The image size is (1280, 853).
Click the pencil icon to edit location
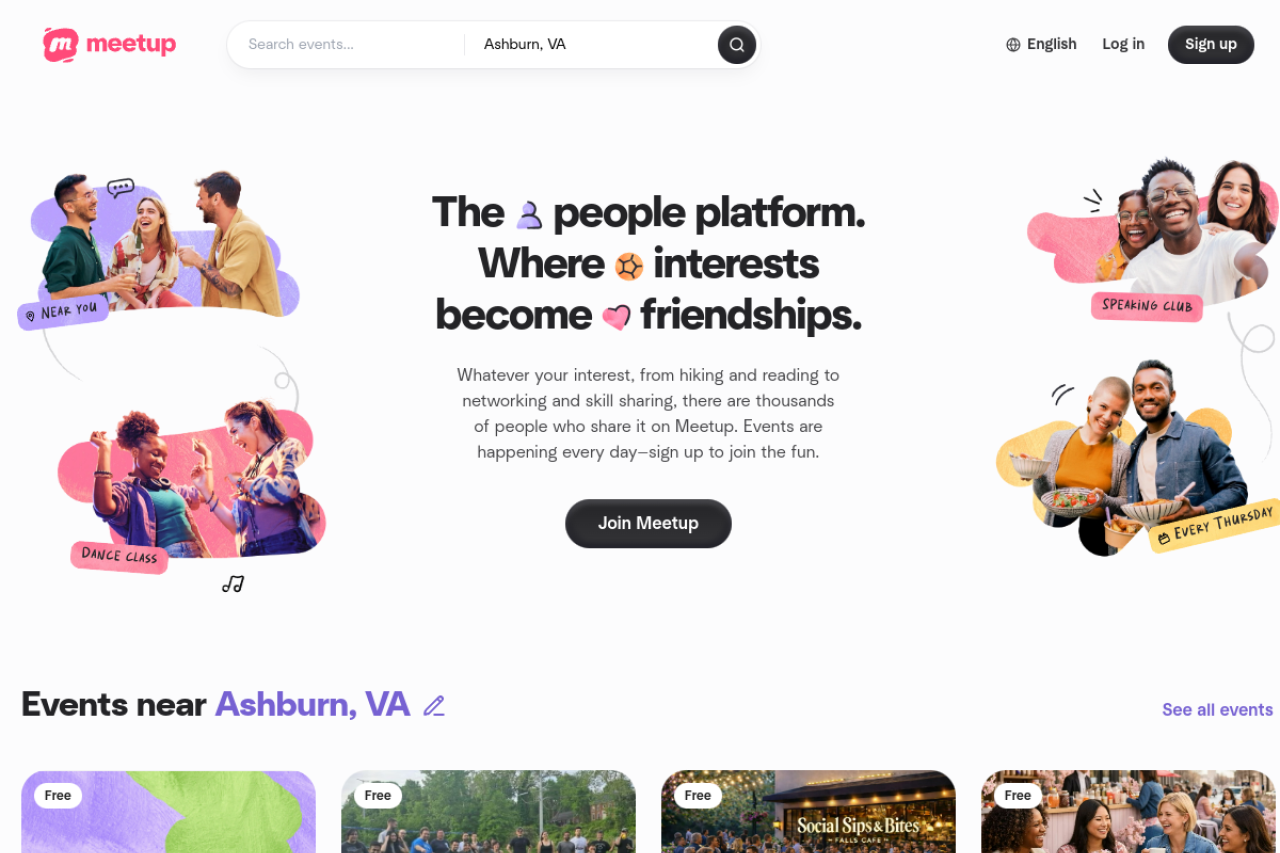[x=434, y=706]
